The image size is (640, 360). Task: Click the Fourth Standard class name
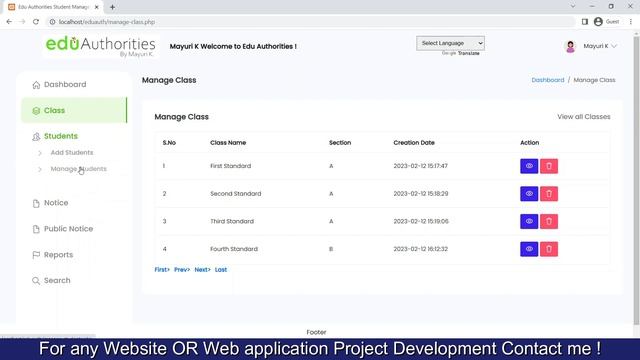coord(234,249)
